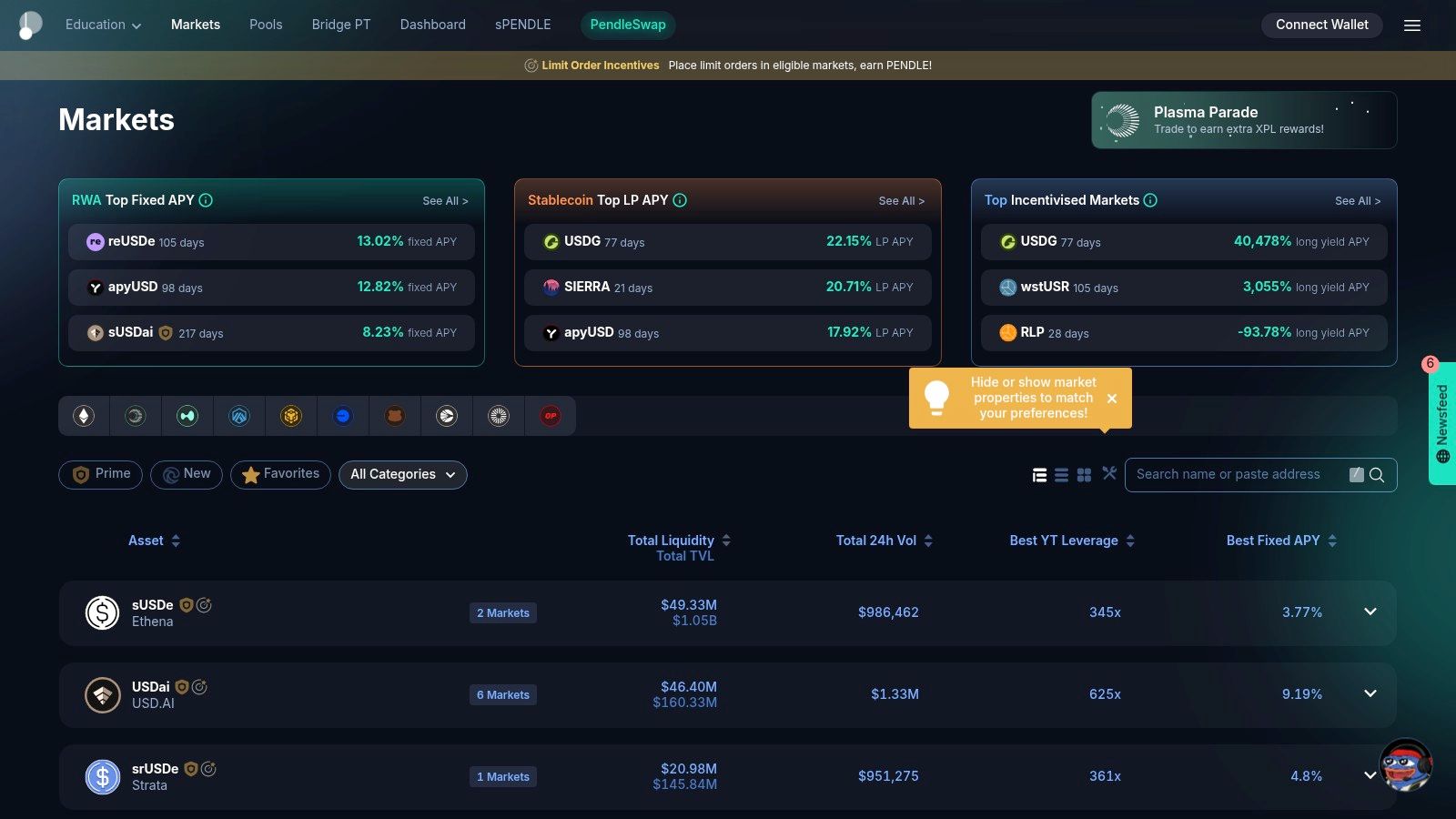Click See All in RWA Top Fixed APY
This screenshot has height=819, width=1456.
[445, 201]
